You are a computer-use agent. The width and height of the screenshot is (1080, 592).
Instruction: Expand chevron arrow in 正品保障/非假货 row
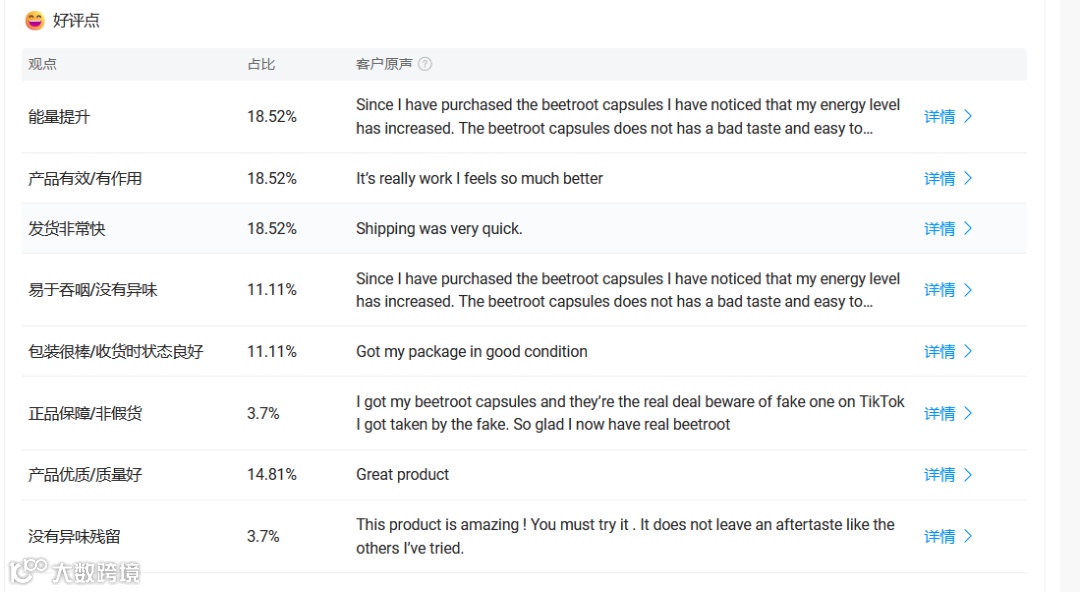coord(968,414)
